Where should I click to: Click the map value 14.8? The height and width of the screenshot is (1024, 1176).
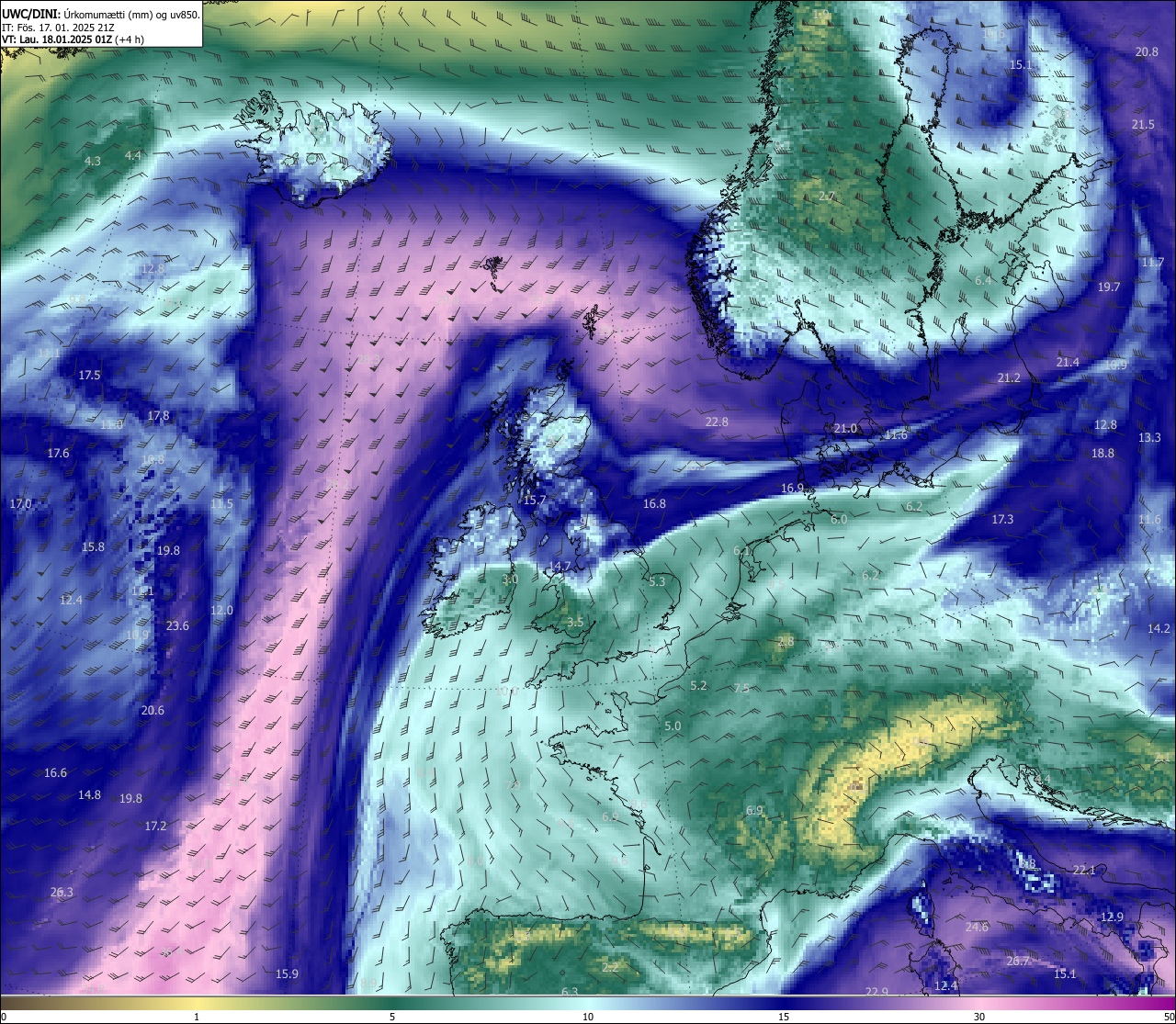[89, 794]
